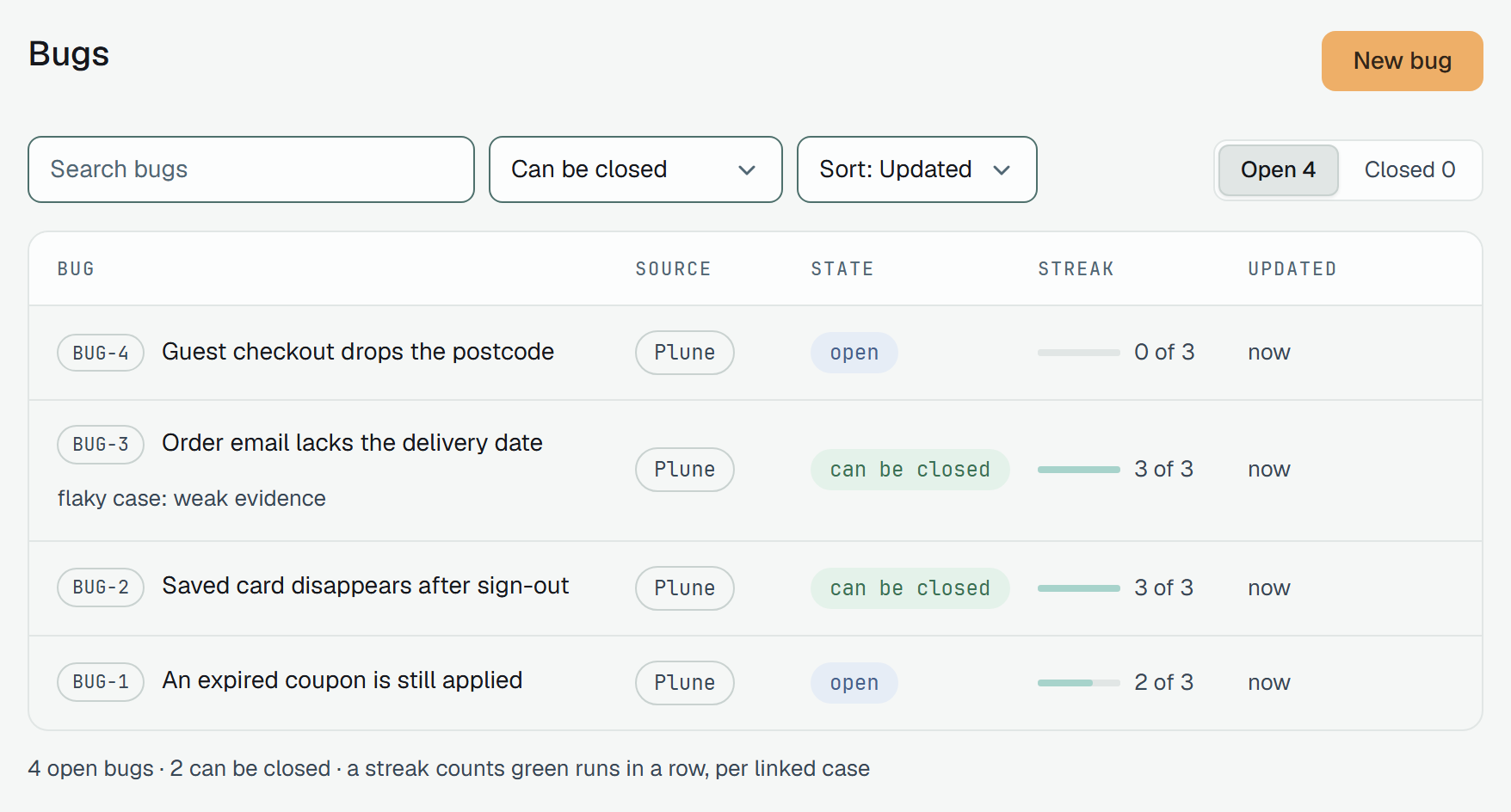The width and height of the screenshot is (1511, 812).
Task: Click the Plune source tag on BUG-3
Action: point(685,470)
